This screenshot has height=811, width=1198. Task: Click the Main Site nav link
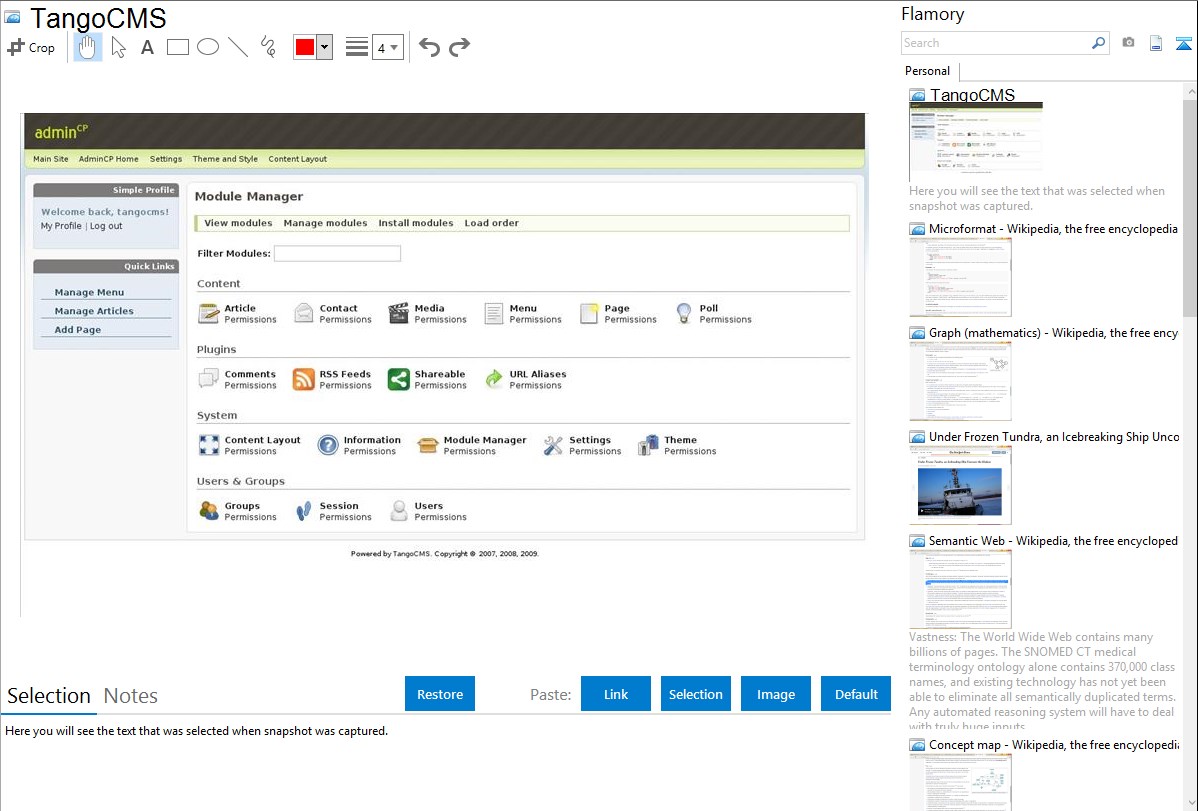click(x=50, y=159)
